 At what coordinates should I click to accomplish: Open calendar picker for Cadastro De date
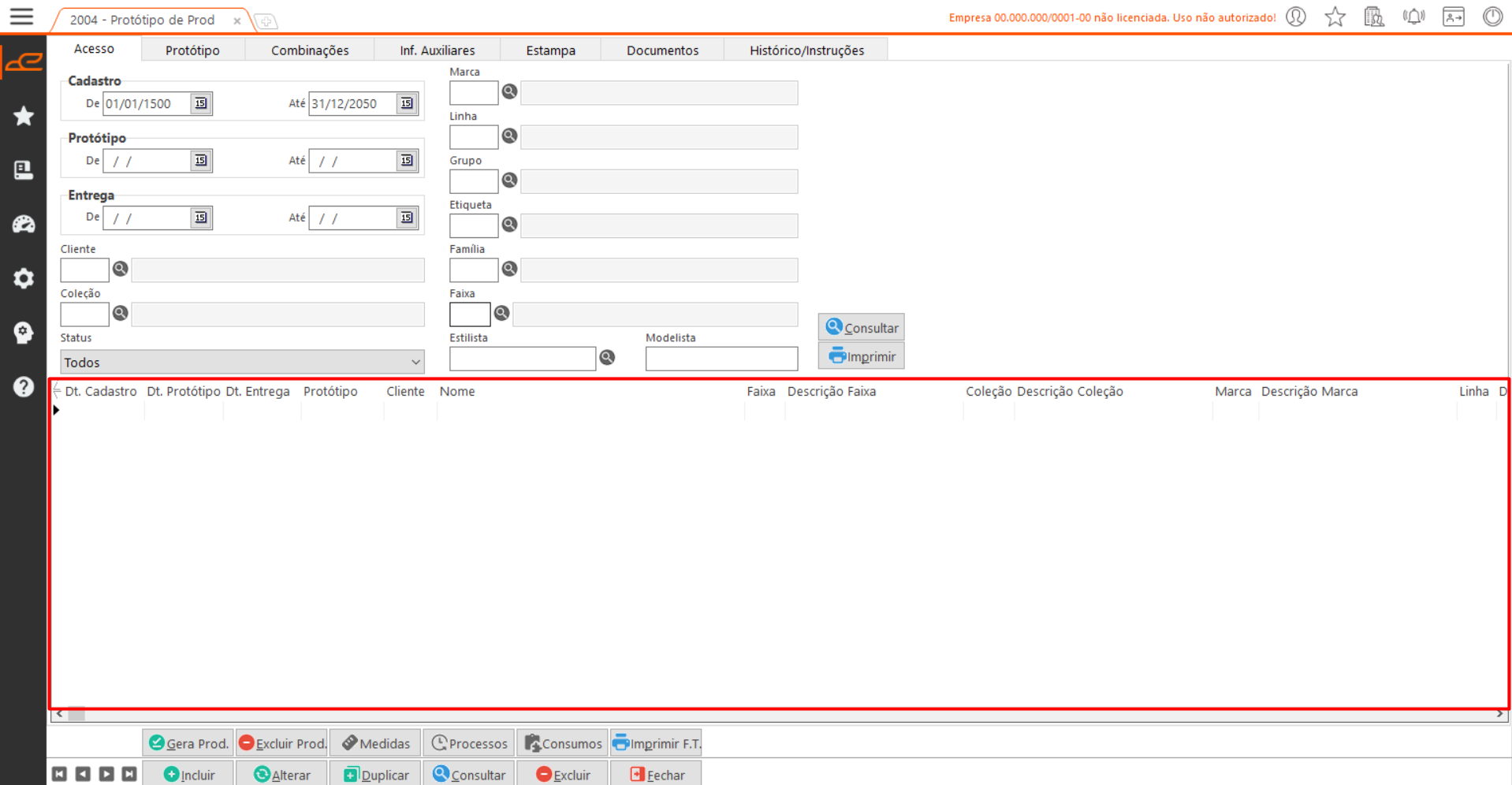tap(201, 103)
